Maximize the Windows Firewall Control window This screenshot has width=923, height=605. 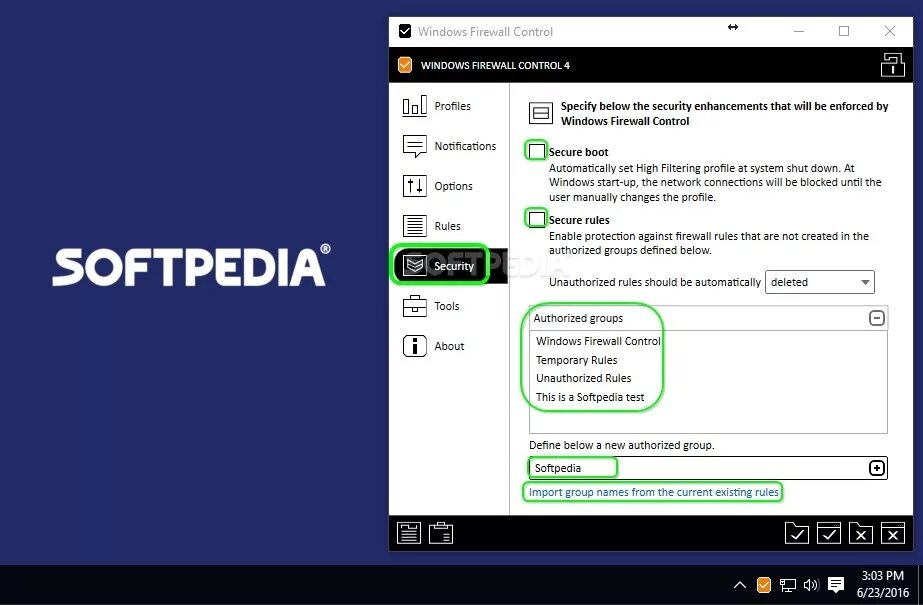click(844, 31)
